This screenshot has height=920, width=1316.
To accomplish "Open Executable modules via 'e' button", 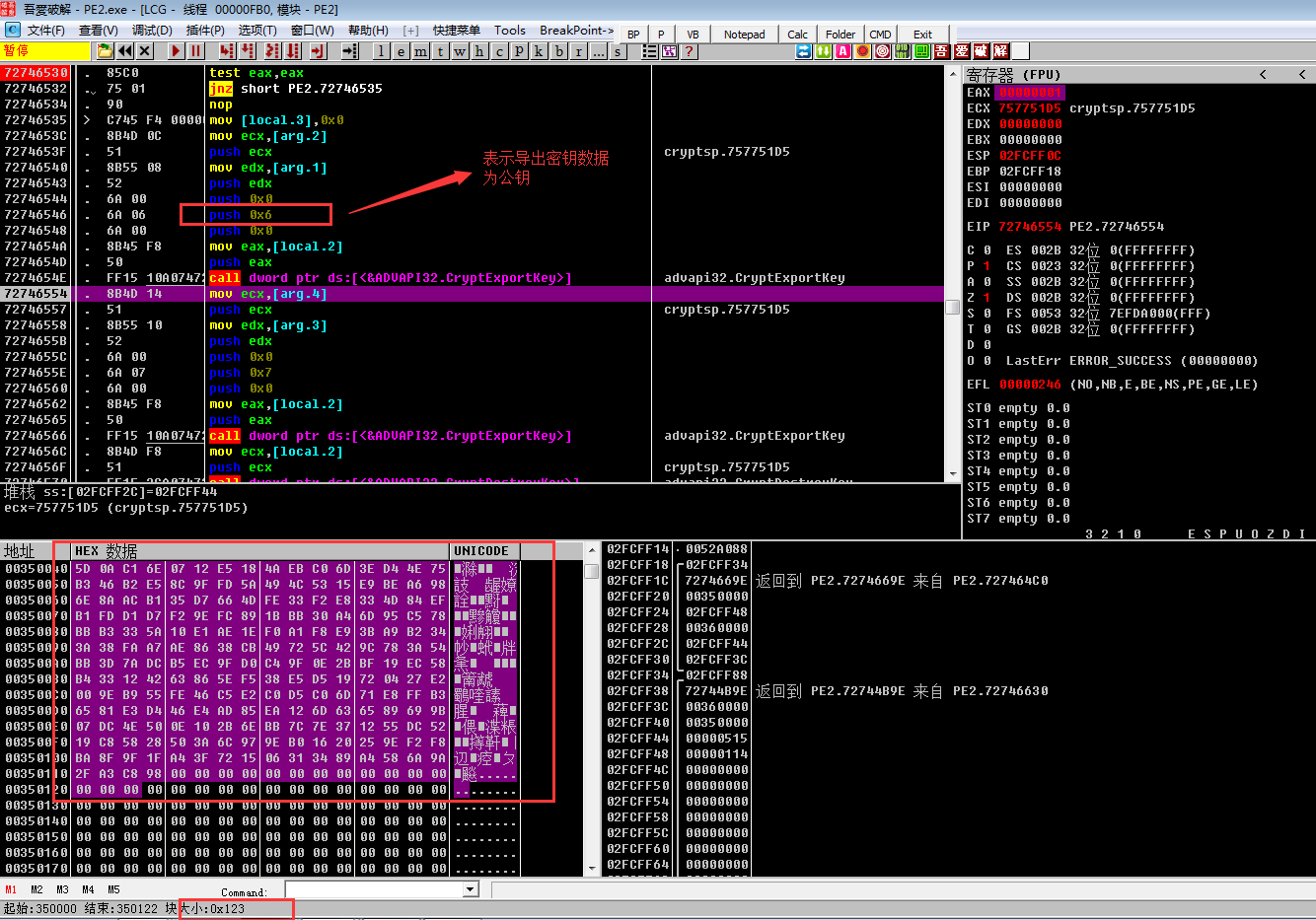I will click(x=402, y=51).
